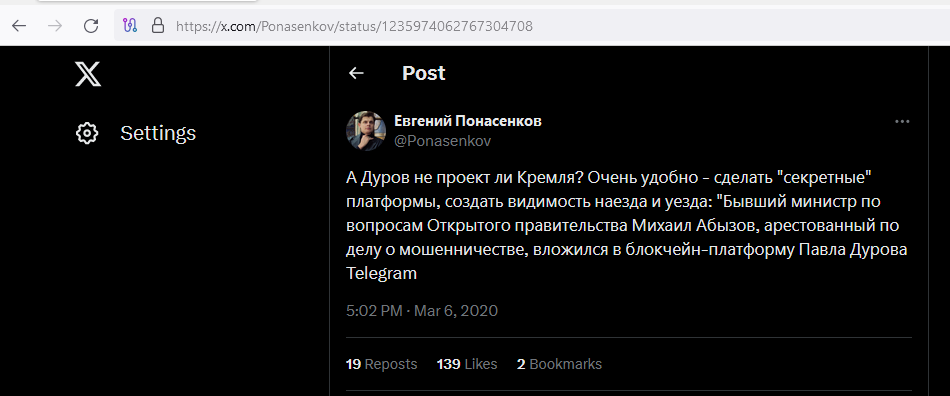Open the @Ponasenkov handle link
950x396 pixels.
pos(442,141)
